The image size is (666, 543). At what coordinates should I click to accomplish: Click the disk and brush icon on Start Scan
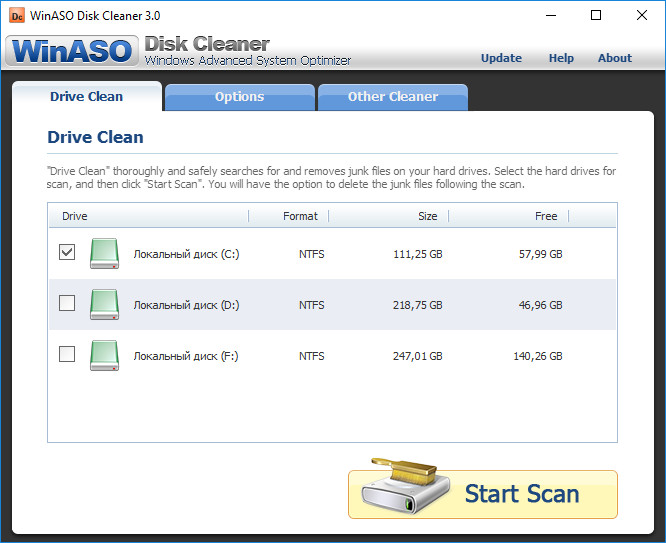tap(406, 486)
